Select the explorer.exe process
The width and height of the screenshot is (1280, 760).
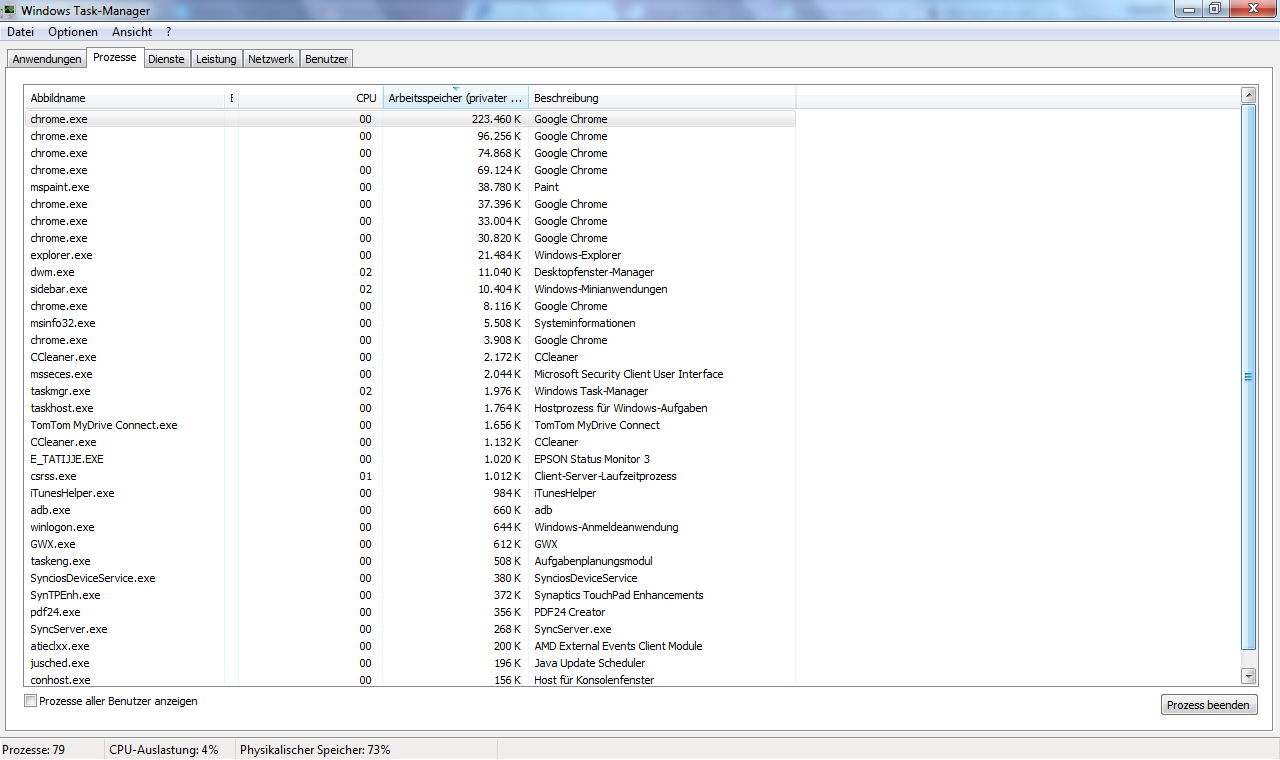[x=410, y=255]
